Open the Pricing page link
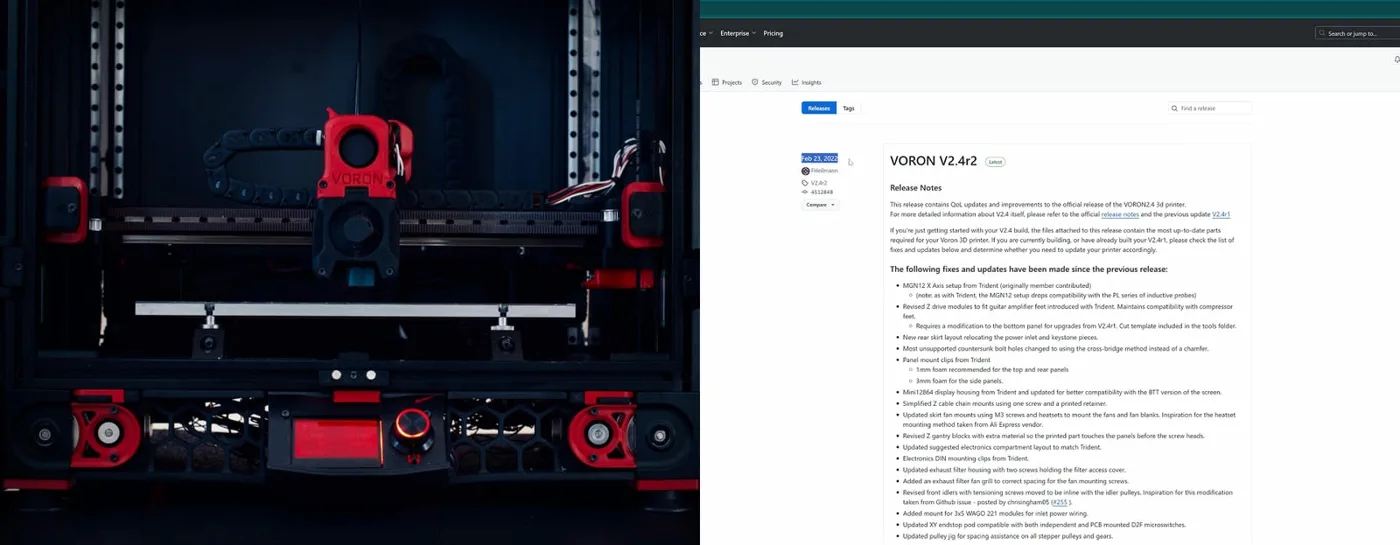 tap(773, 33)
